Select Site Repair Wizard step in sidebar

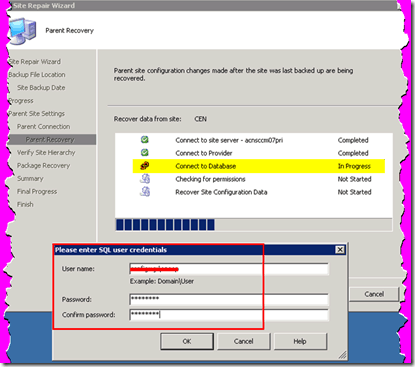35,62
